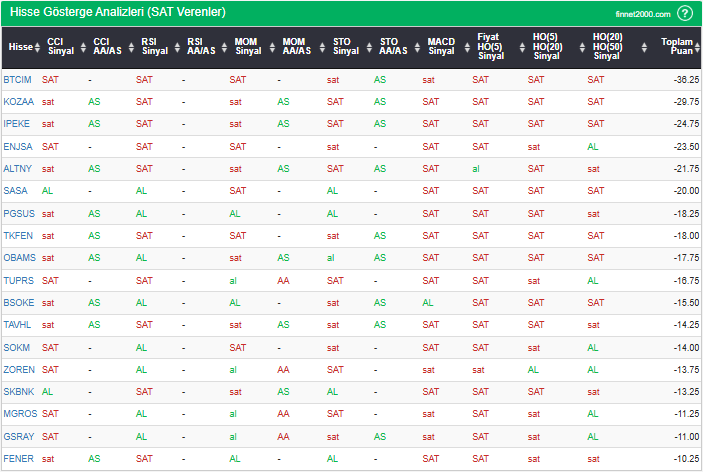The height and width of the screenshot is (472, 703).
Task: Open the TUPRS stock link
Action: click(19, 280)
